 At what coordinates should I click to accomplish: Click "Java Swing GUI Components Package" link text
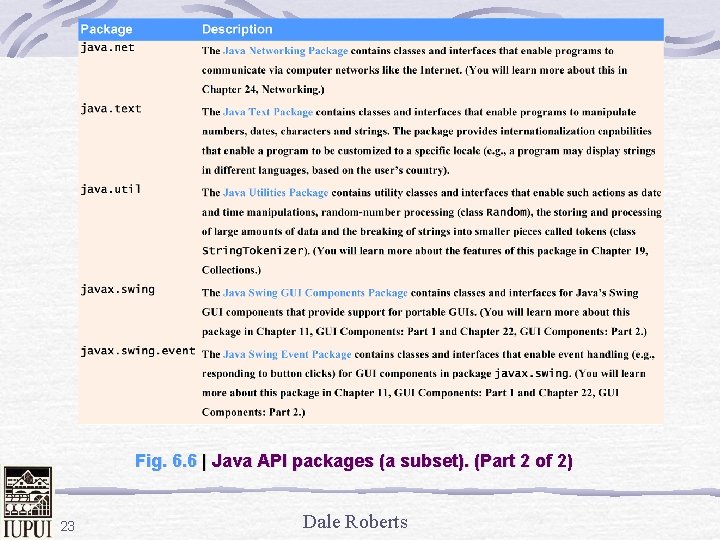(x=315, y=293)
